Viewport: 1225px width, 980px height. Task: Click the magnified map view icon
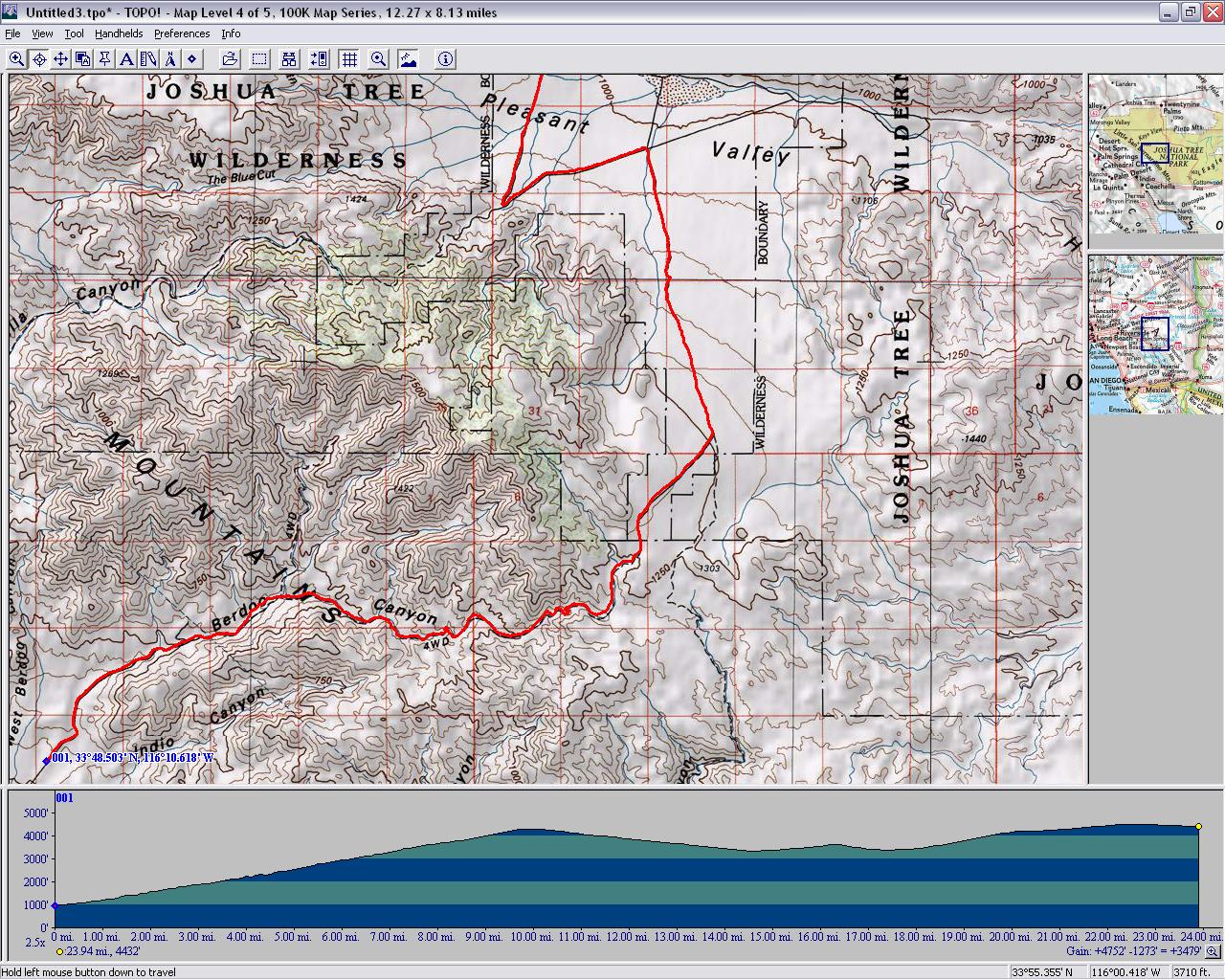coord(379,59)
